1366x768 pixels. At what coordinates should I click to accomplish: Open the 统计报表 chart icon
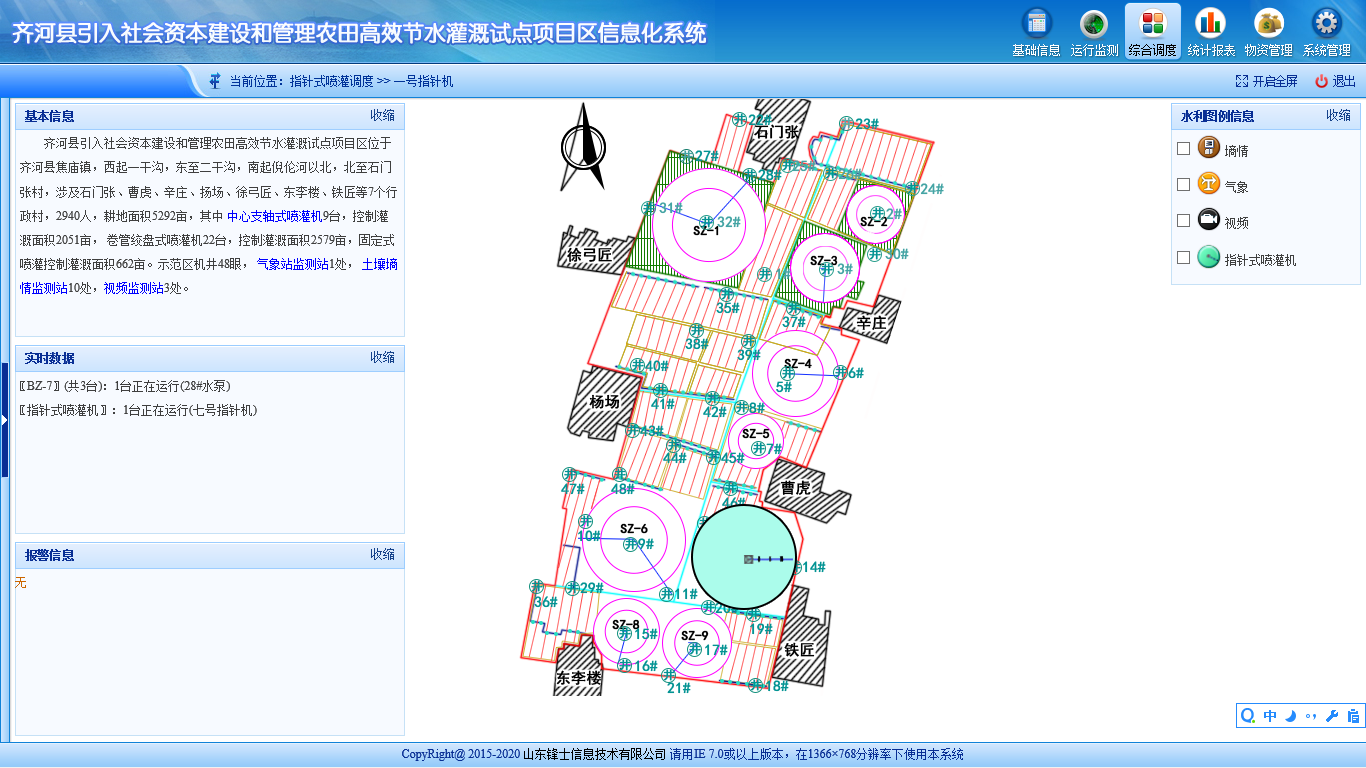tap(1211, 24)
